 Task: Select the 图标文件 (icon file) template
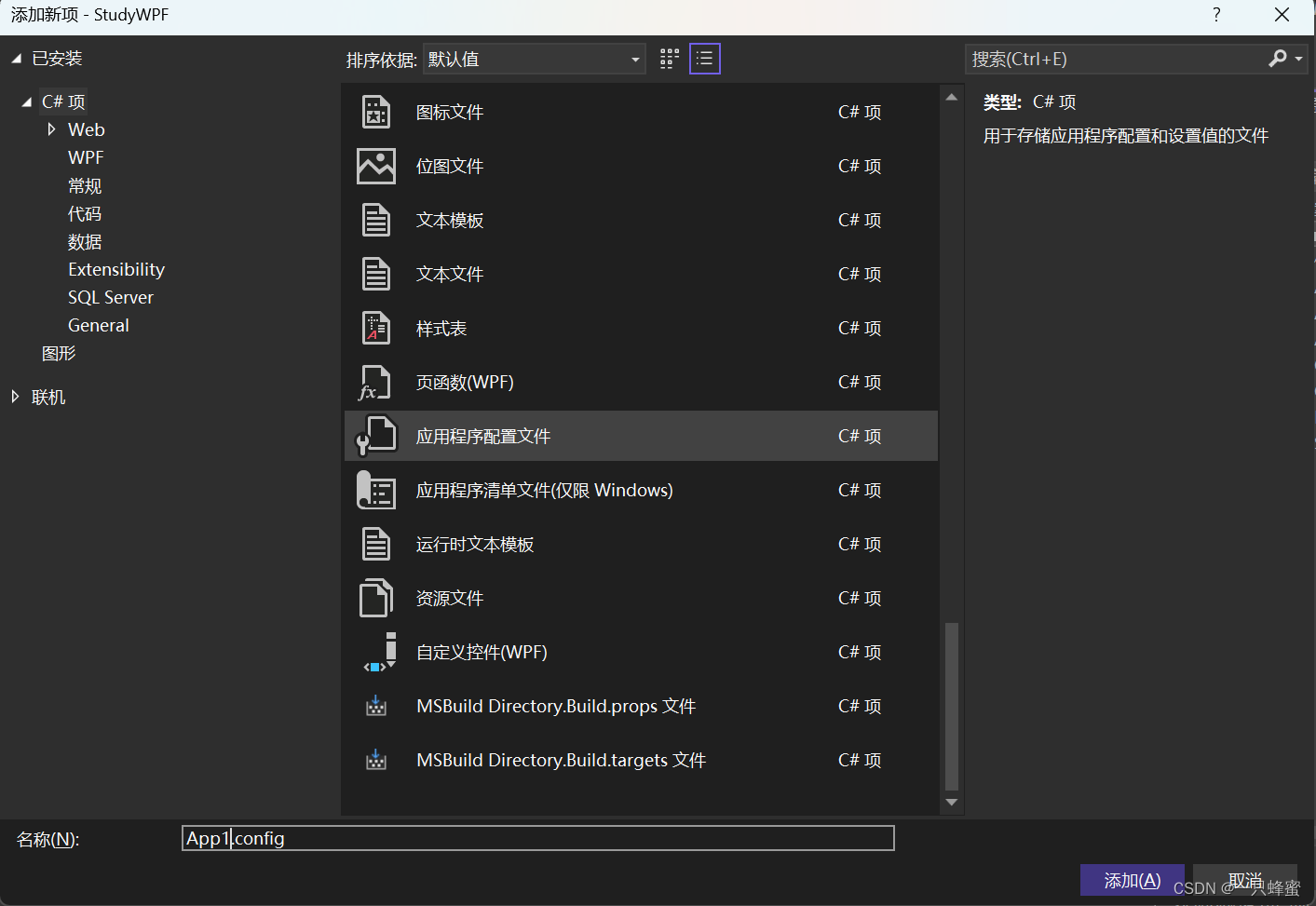(x=450, y=112)
